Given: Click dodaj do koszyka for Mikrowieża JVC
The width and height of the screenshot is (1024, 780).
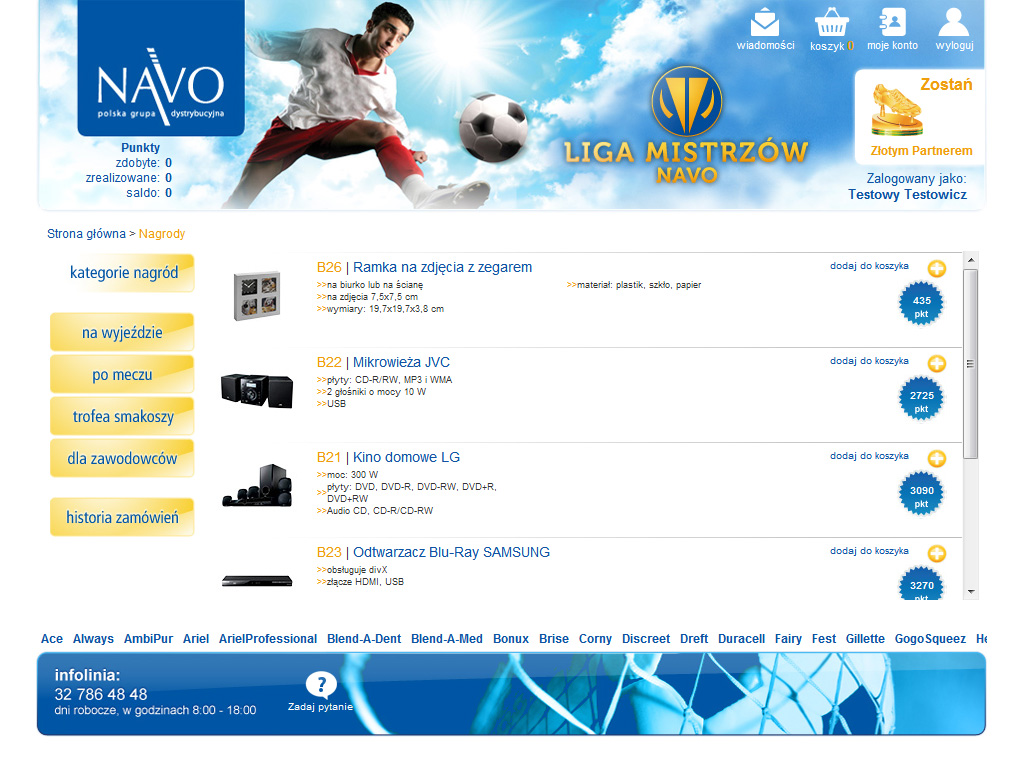Looking at the screenshot, I should point(869,361).
